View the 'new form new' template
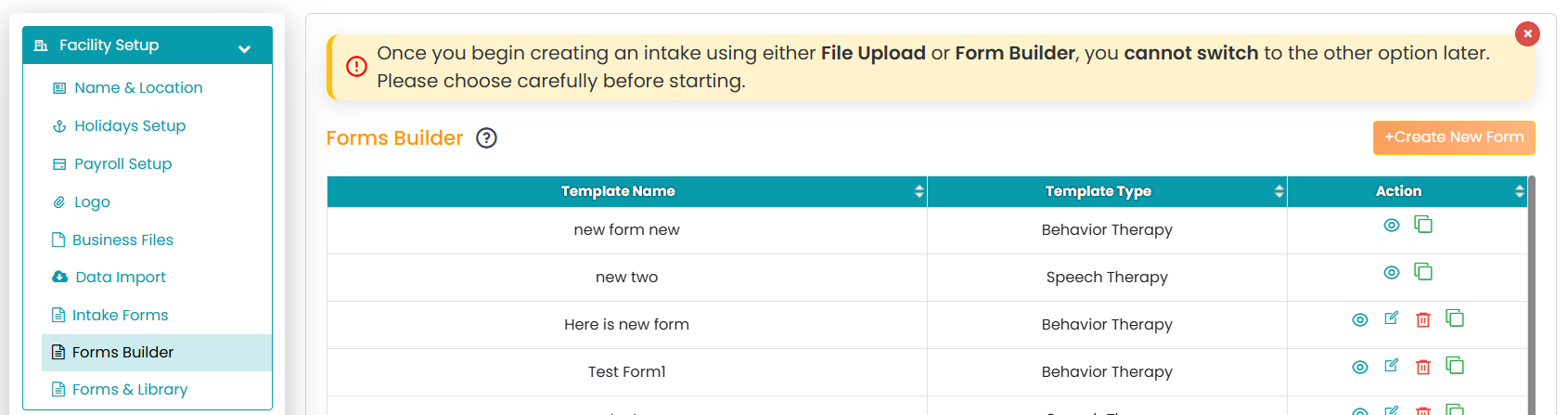Screen dimensions: 1568x415 (x=1392, y=226)
